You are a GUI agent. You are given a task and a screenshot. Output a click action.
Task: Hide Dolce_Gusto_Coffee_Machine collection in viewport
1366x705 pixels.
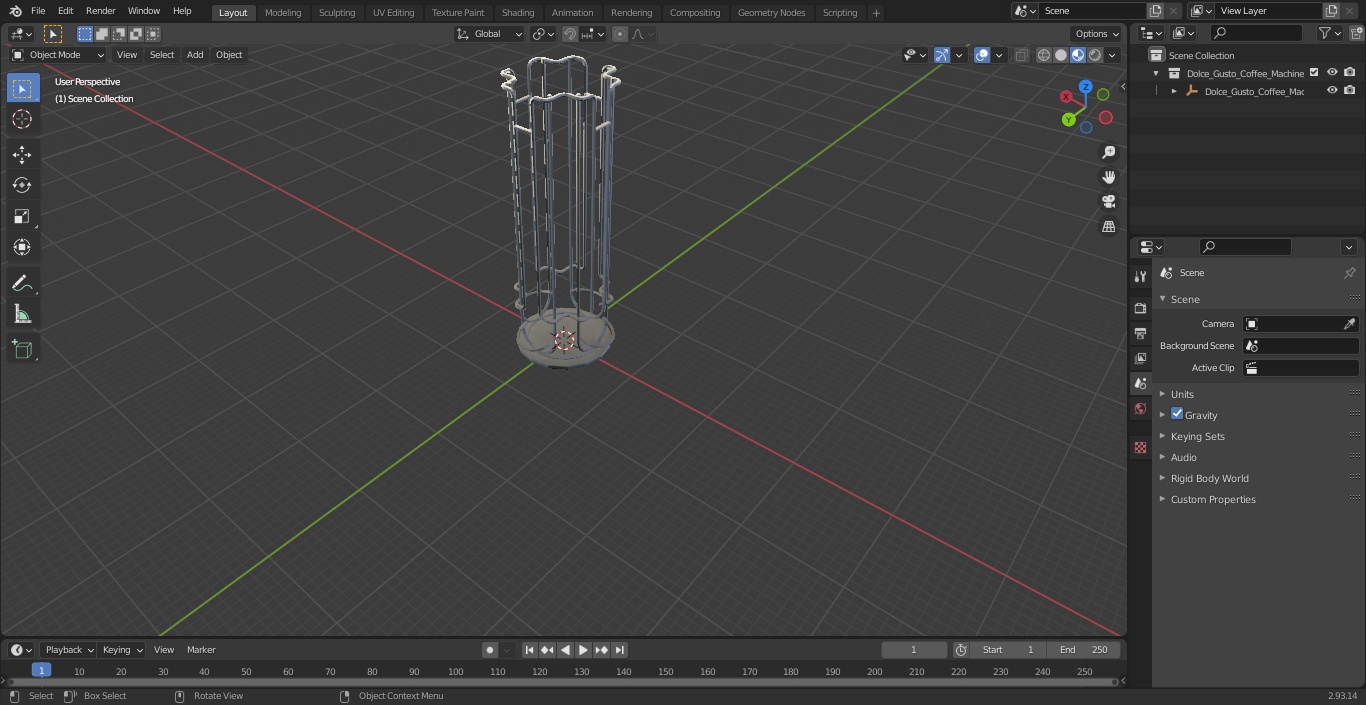[x=1332, y=73]
